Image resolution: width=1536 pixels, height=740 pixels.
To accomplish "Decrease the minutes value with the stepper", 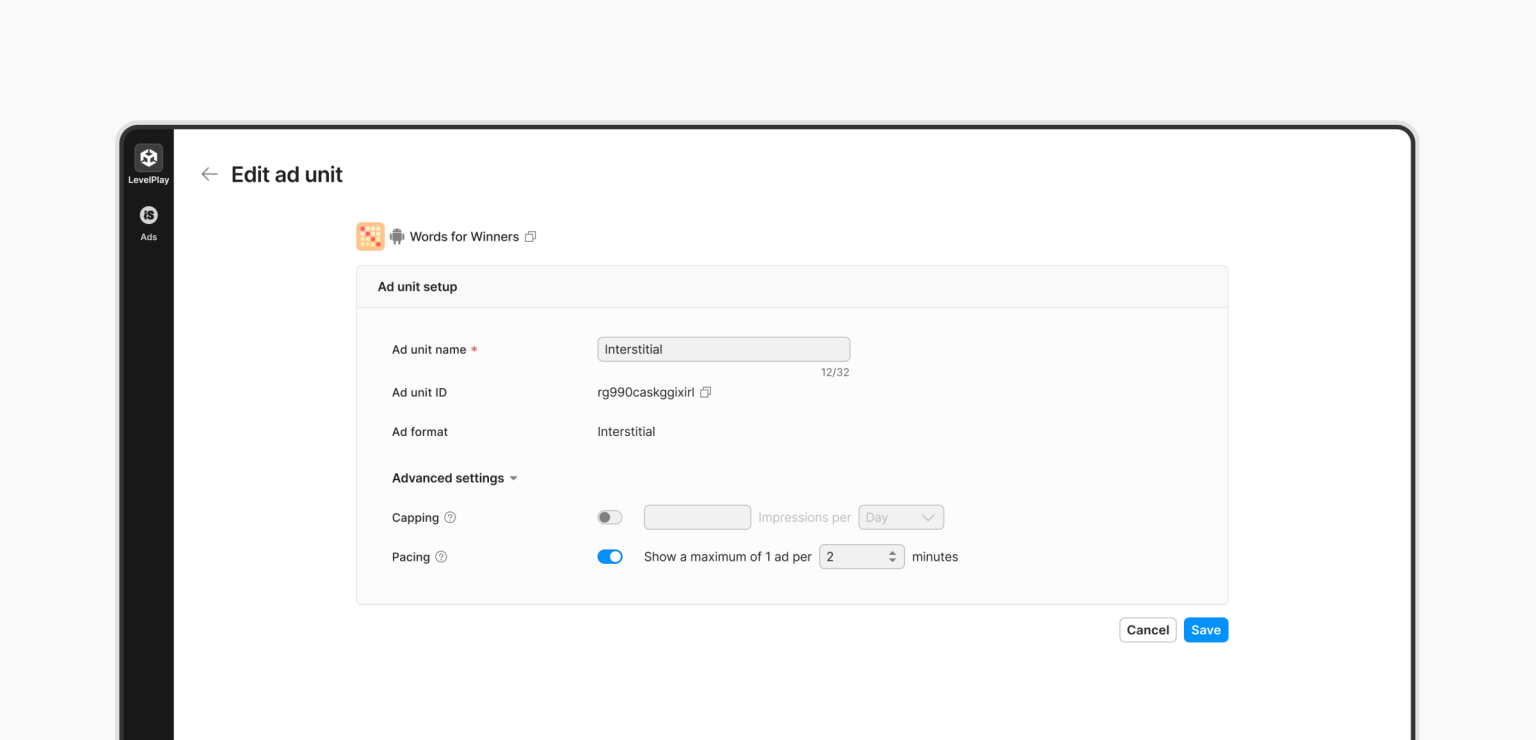I will click(x=890, y=560).
